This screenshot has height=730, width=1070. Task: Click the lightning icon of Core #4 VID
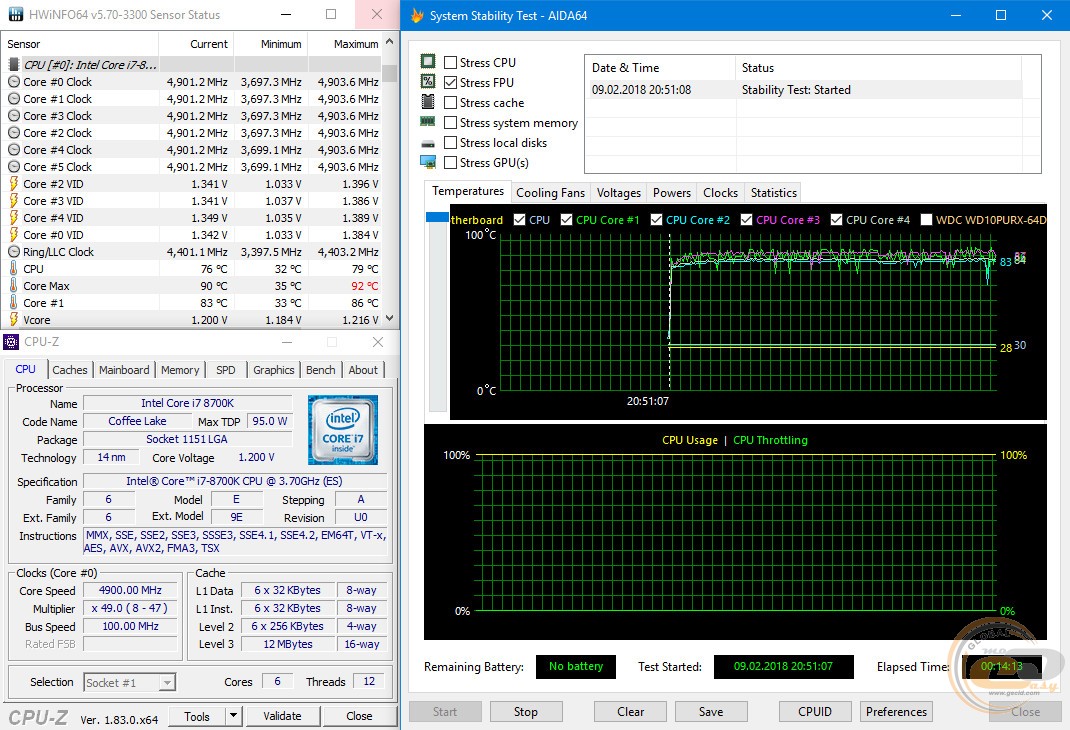pos(14,218)
